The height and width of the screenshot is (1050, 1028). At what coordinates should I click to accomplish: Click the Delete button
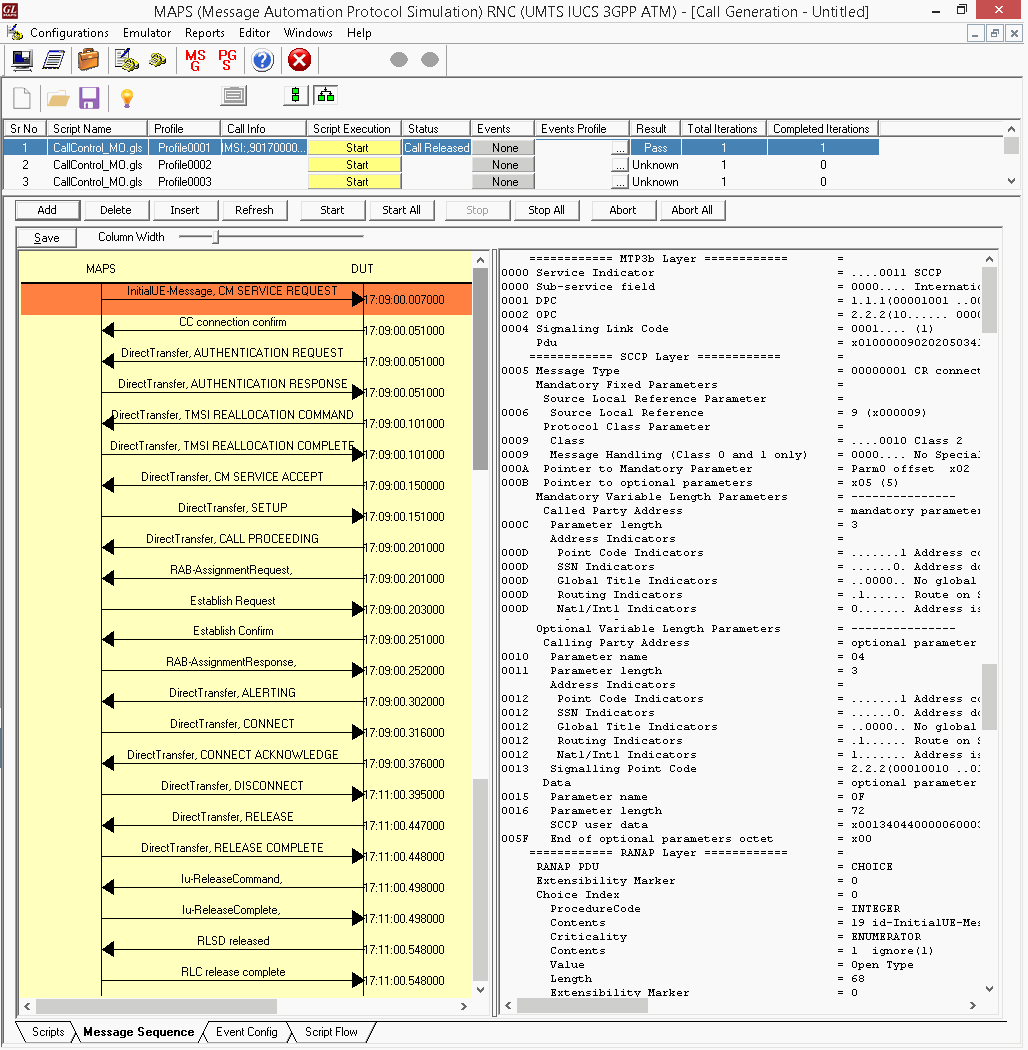(x=116, y=210)
